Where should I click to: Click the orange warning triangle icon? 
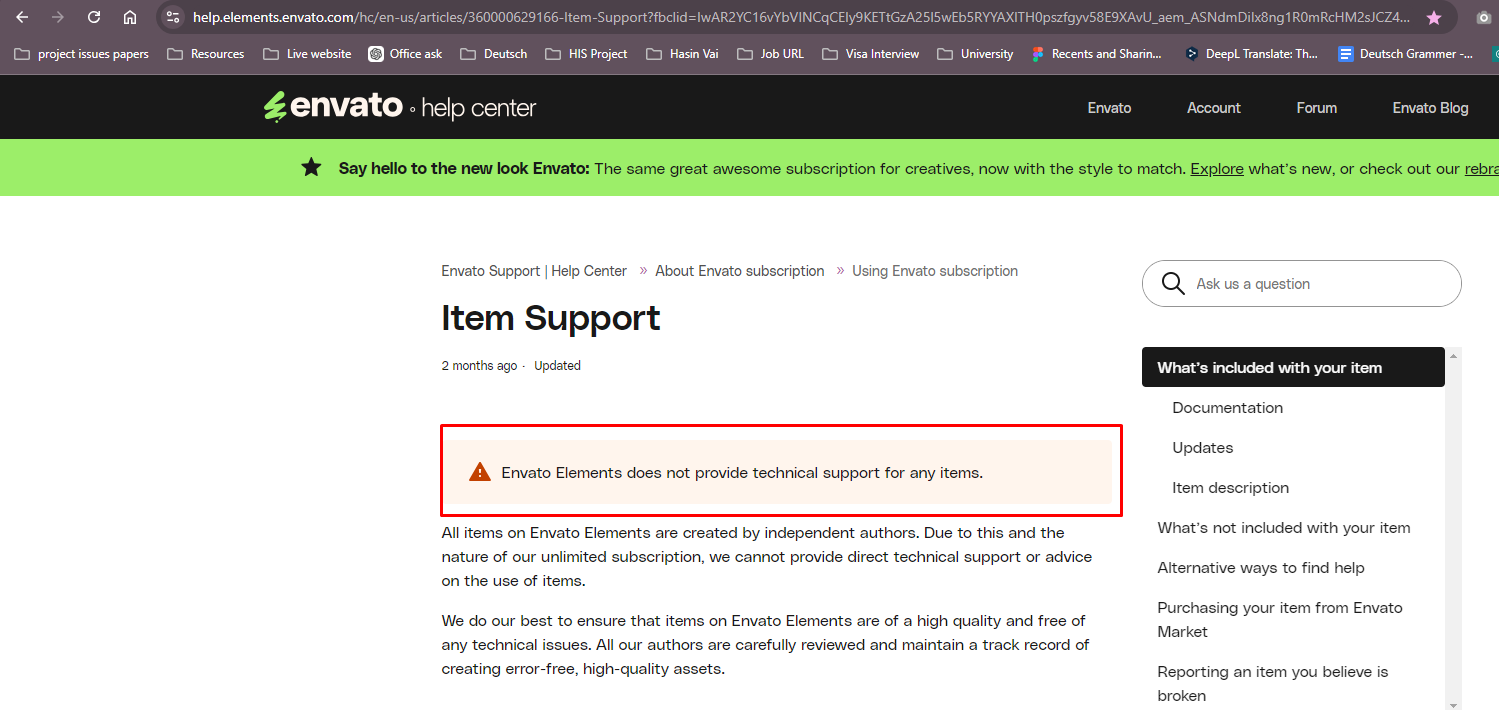pyautogui.click(x=480, y=472)
